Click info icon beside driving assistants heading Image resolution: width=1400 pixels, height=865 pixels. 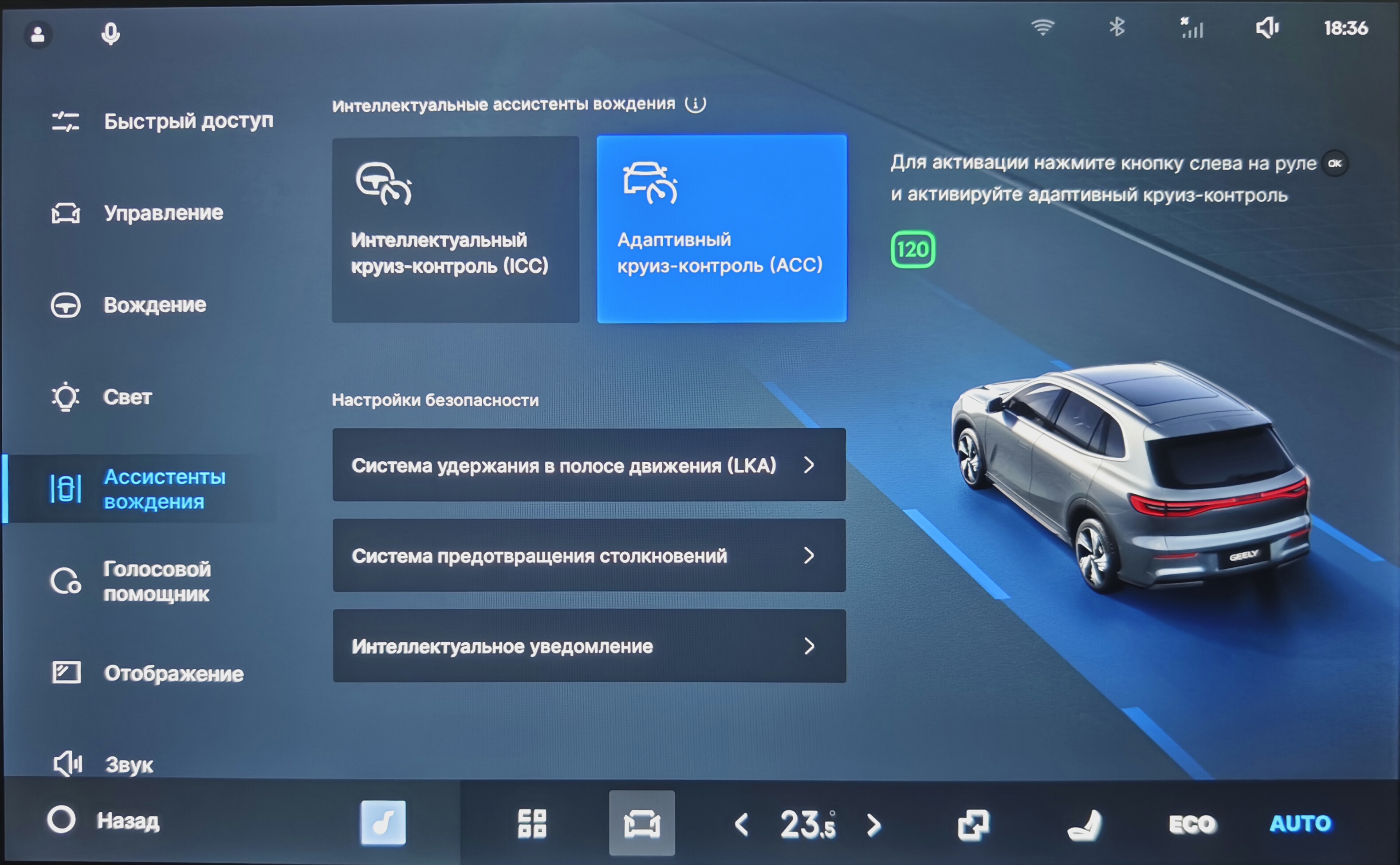(695, 104)
